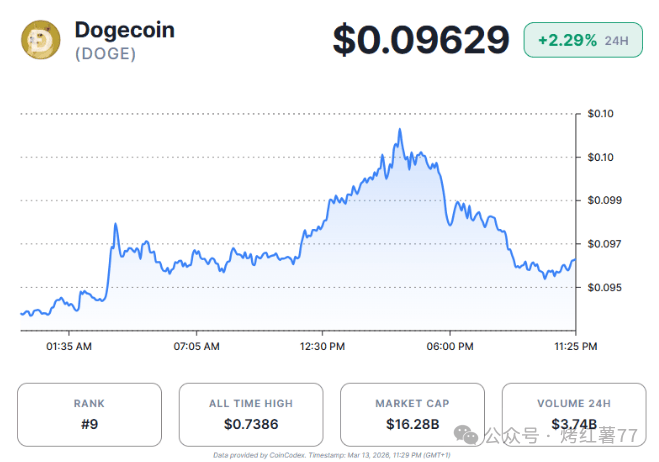Open the Volume 24H card
Viewport: 659px width, 462px height.
click(574, 414)
